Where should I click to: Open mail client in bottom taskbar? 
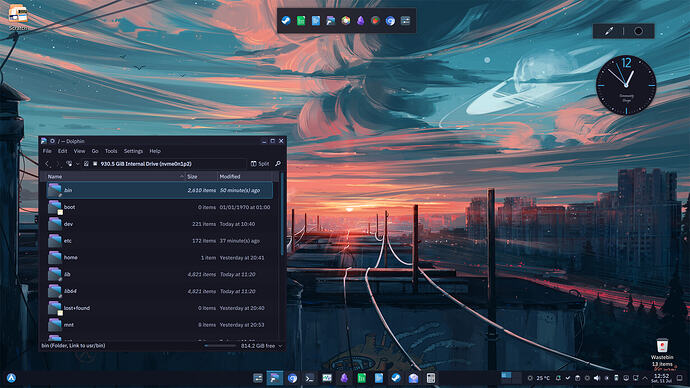[414, 378]
